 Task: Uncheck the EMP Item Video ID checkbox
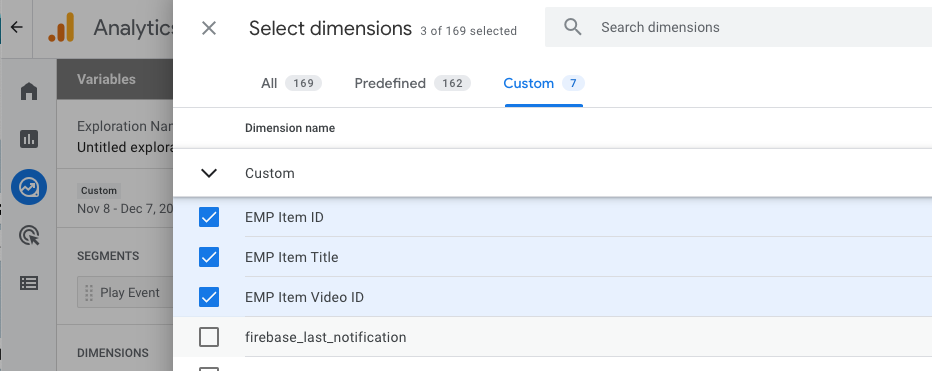click(x=209, y=297)
